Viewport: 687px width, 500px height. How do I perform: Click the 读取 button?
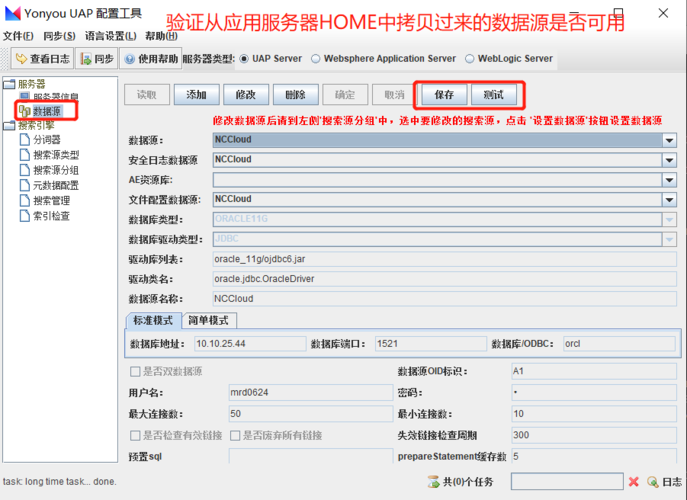(x=147, y=95)
